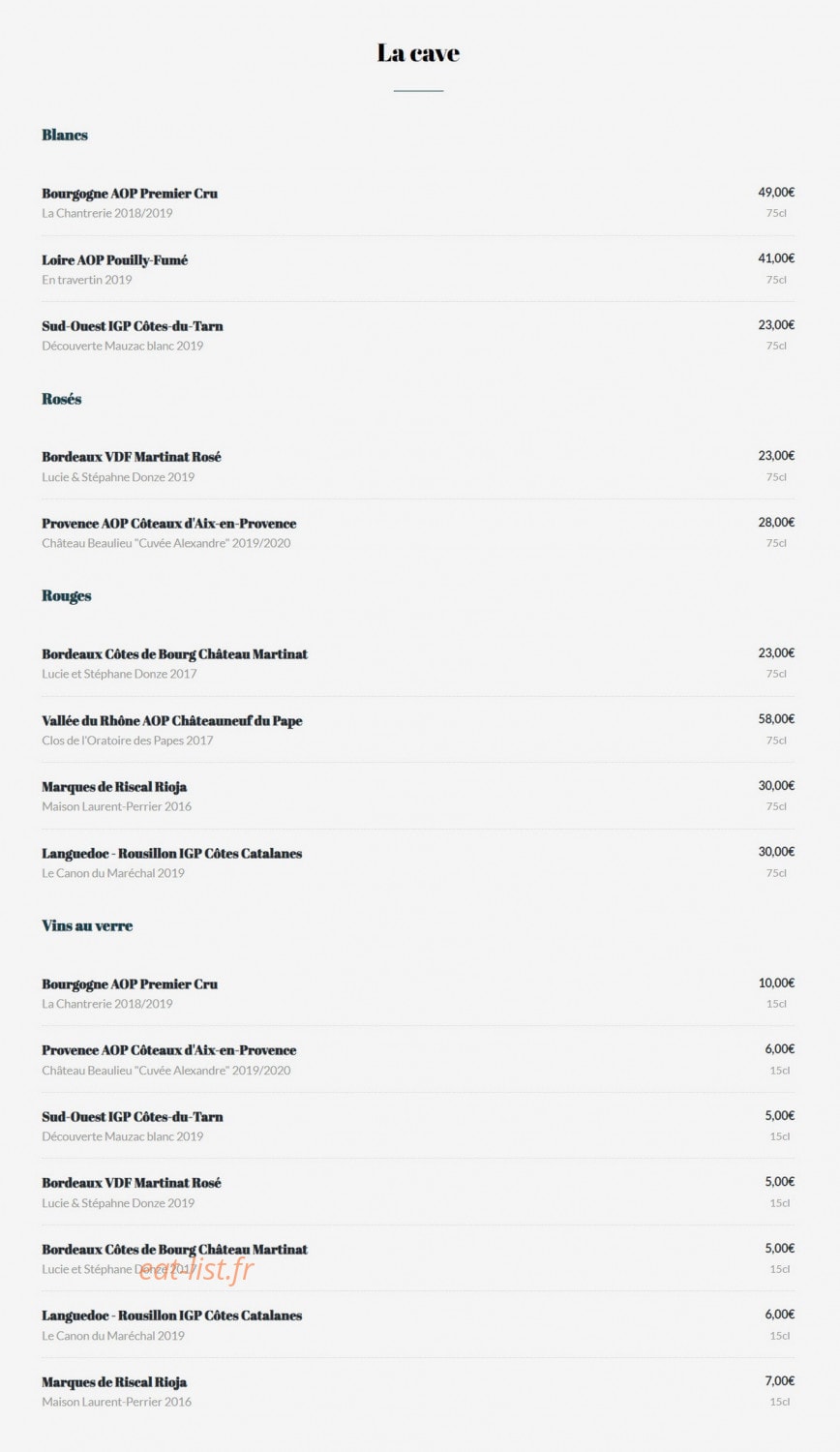Image resolution: width=840 pixels, height=1452 pixels.
Task: Select the Rouges section heading
Action: tap(67, 595)
